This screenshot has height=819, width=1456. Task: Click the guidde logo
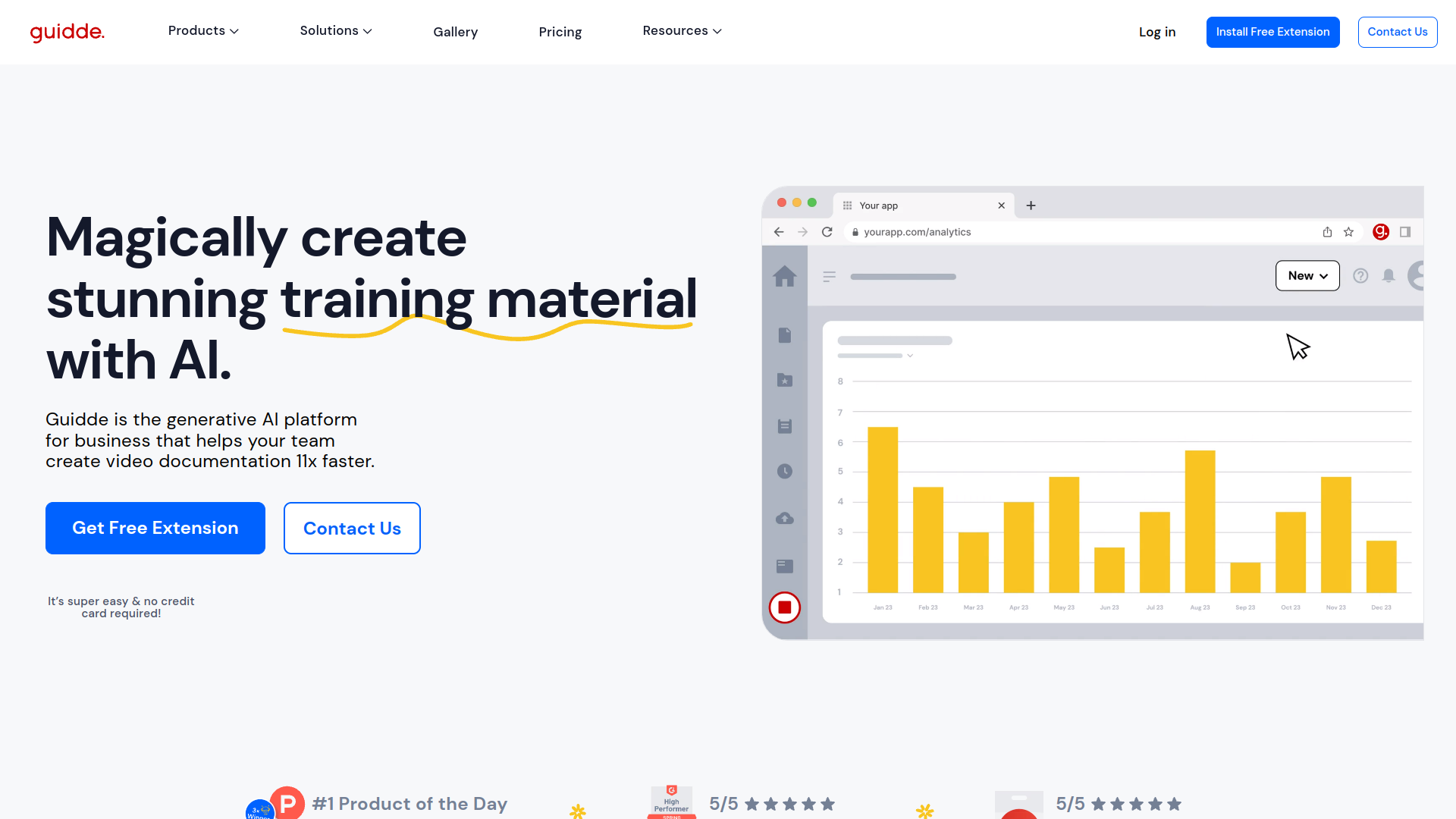click(x=67, y=32)
